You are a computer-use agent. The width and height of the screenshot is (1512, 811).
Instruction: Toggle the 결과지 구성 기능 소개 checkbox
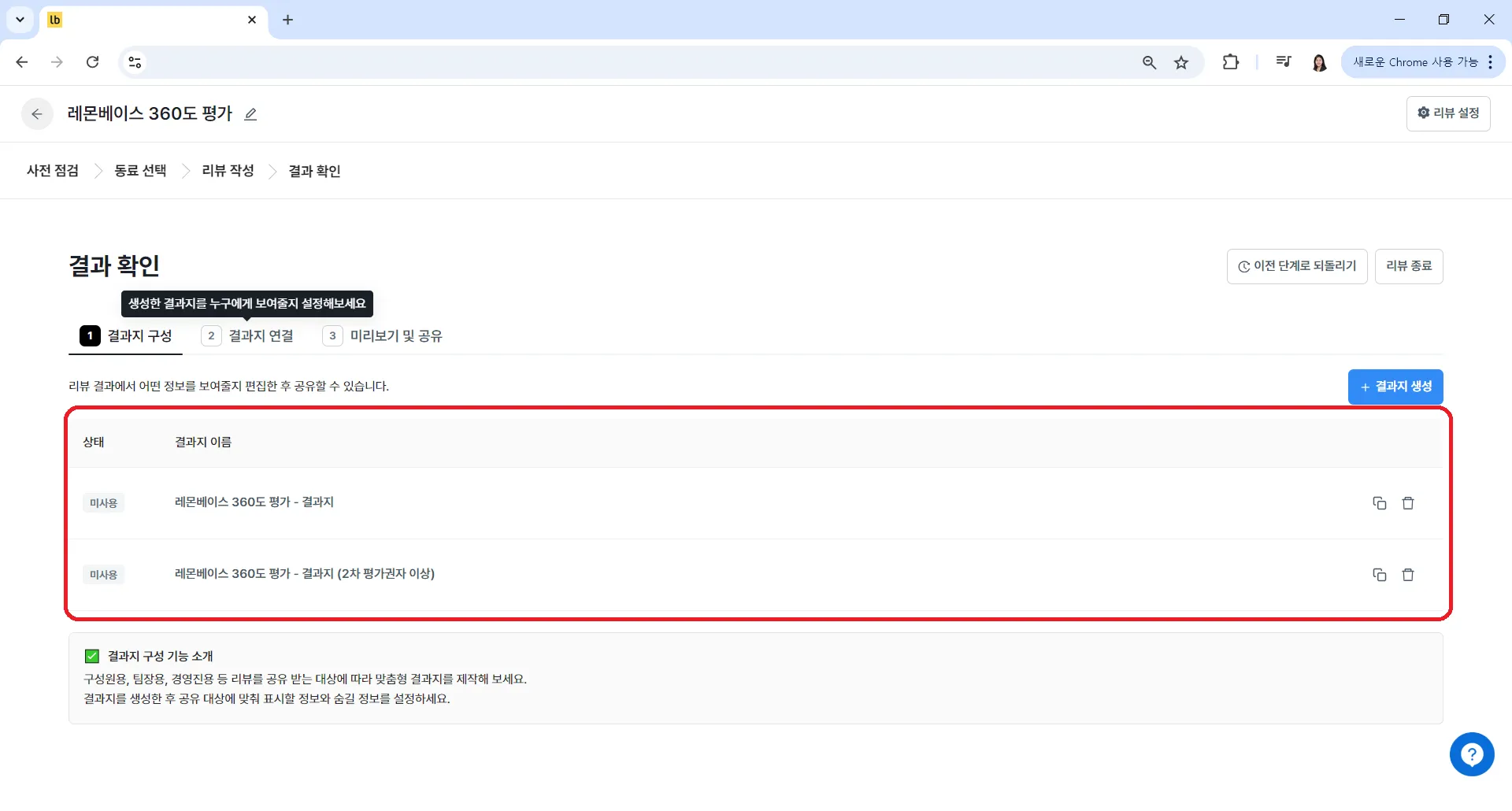tap(92, 656)
